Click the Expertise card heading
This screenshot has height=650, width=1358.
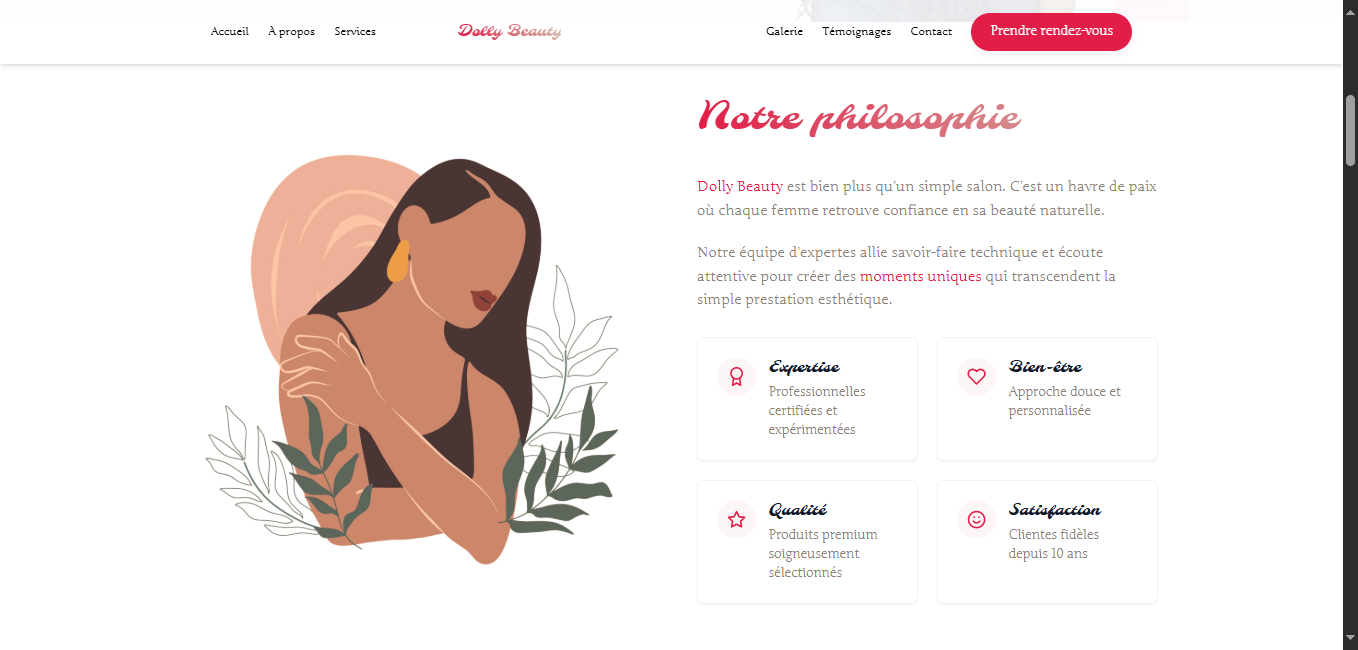click(805, 367)
